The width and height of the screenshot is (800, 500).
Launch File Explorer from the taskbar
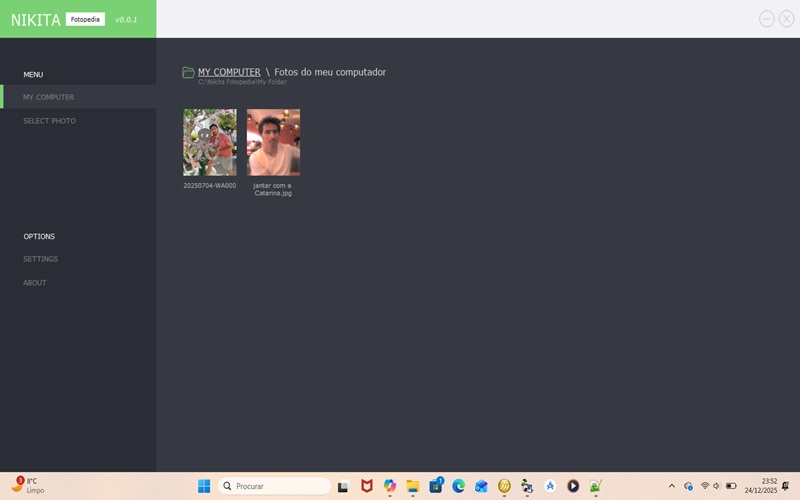[x=413, y=486]
